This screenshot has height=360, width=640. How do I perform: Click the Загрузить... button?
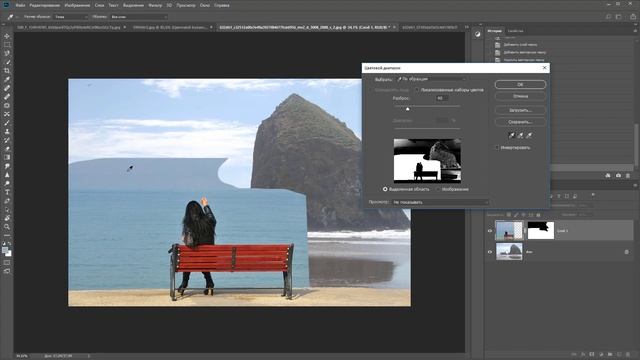520,110
